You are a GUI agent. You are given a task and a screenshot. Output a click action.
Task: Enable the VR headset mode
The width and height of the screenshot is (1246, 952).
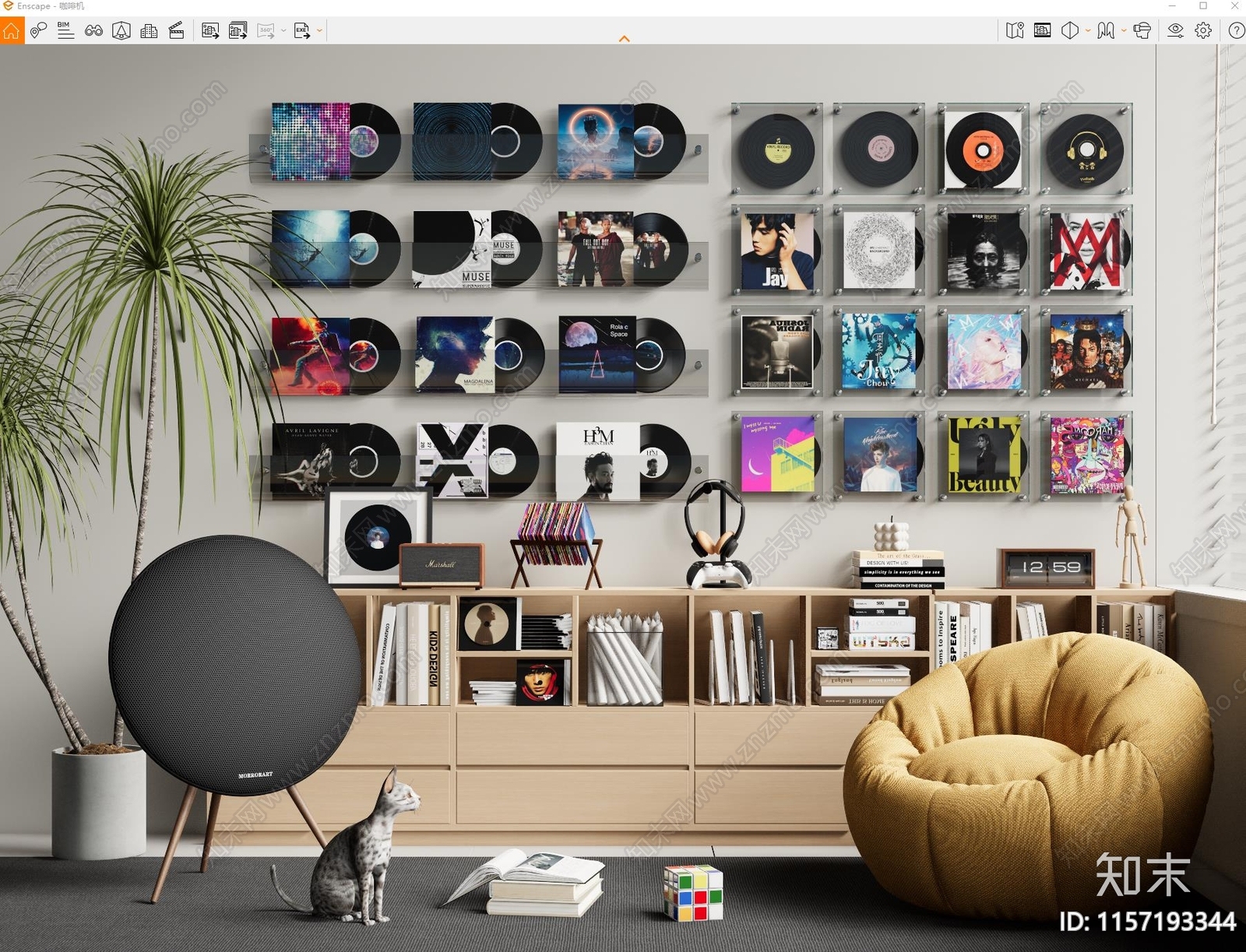click(1142, 30)
